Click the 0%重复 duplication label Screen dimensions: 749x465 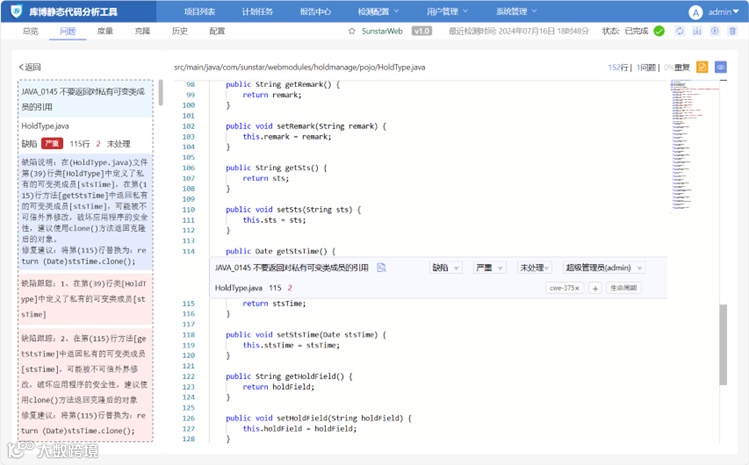(x=677, y=67)
